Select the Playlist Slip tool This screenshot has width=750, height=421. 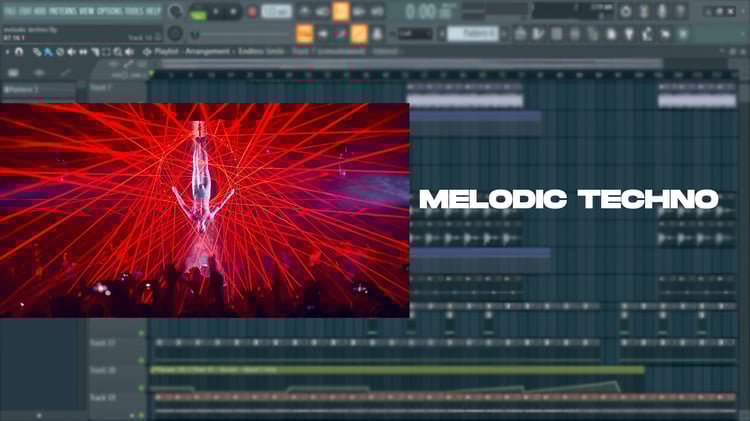coord(83,52)
